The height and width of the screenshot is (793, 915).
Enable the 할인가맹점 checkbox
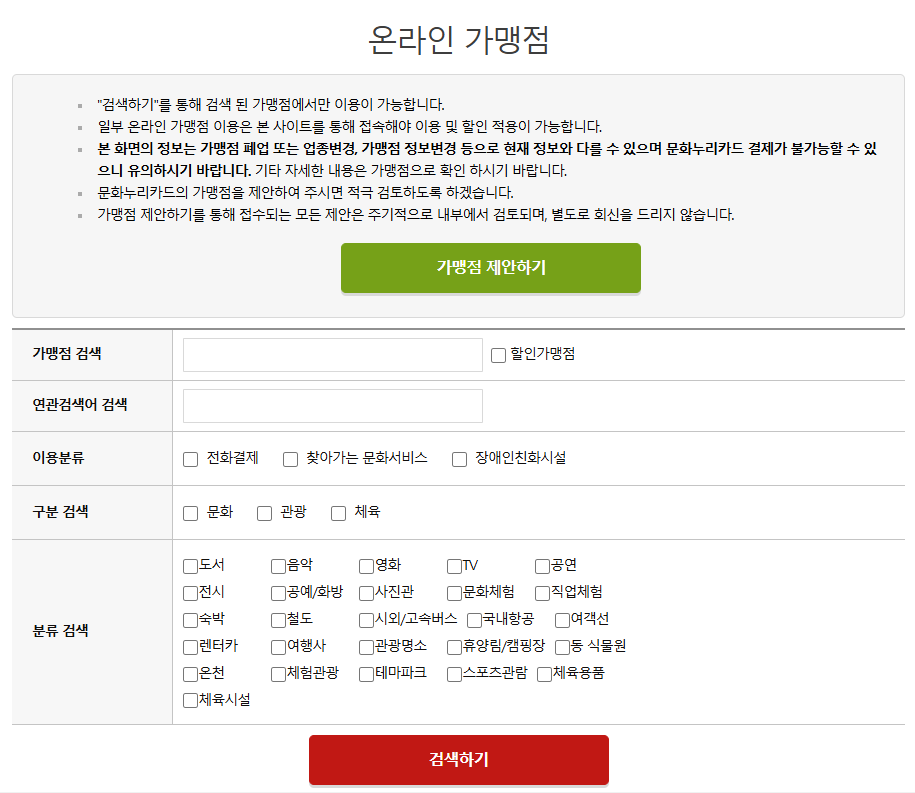[496, 355]
